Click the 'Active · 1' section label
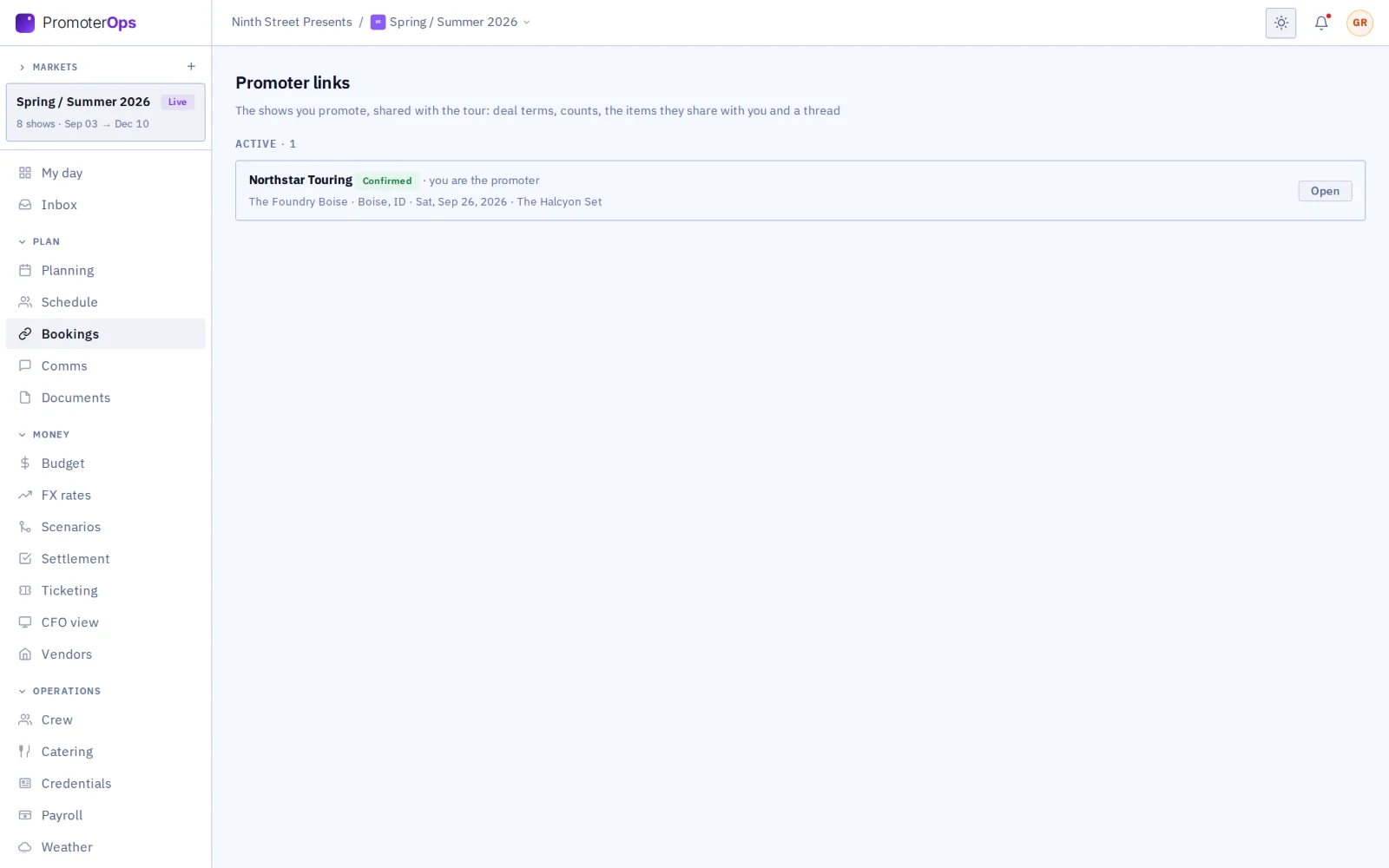 [266, 144]
